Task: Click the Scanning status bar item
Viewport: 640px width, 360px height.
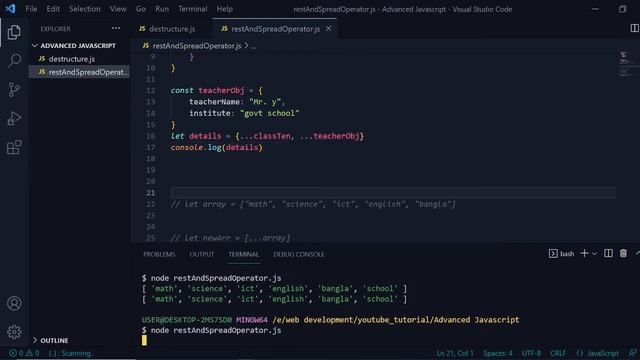Action: (x=71, y=353)
